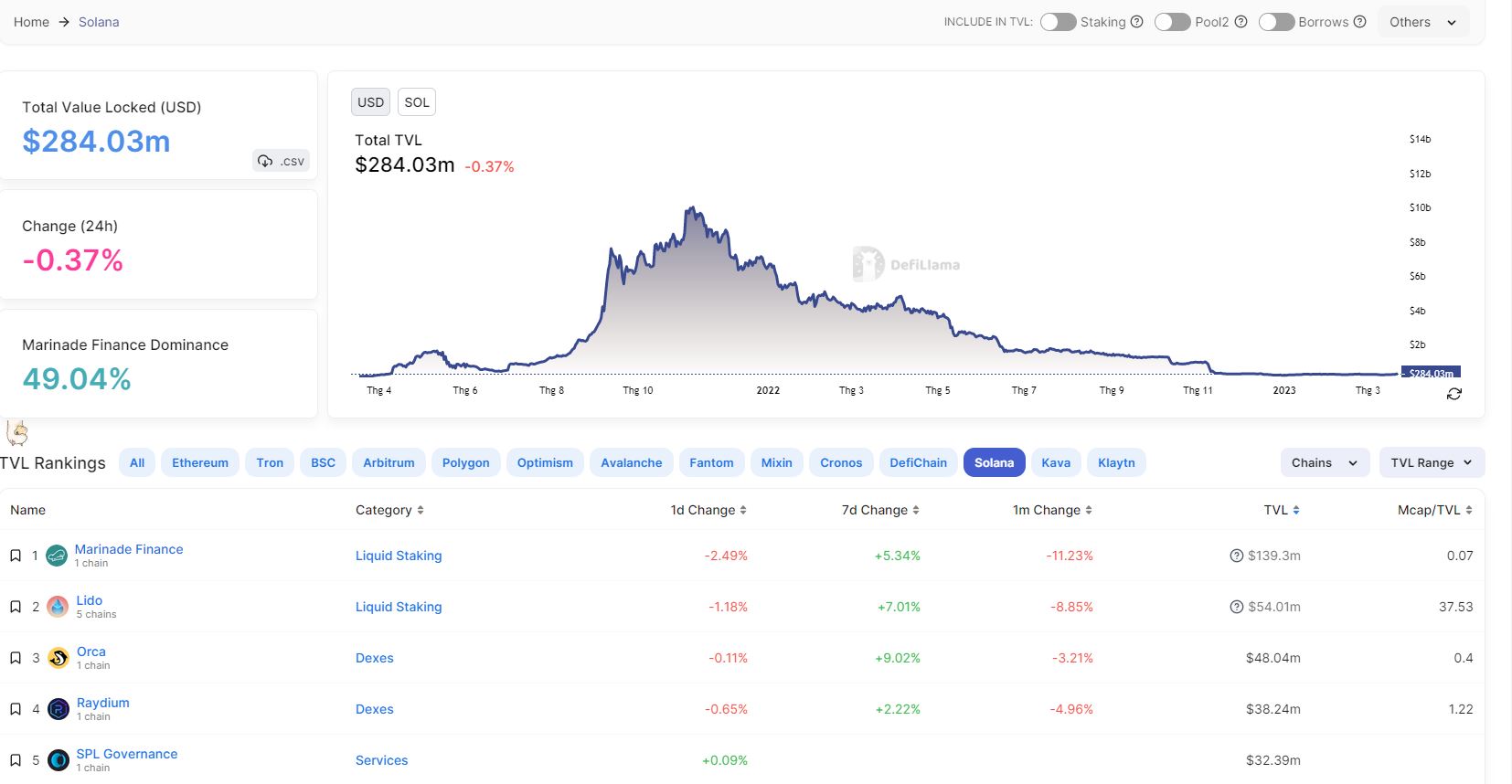The width and height of the screenshot is (1512, 784).
Task: Open Liquid Staking category for Lido
Action: click(x=399, y=607)
